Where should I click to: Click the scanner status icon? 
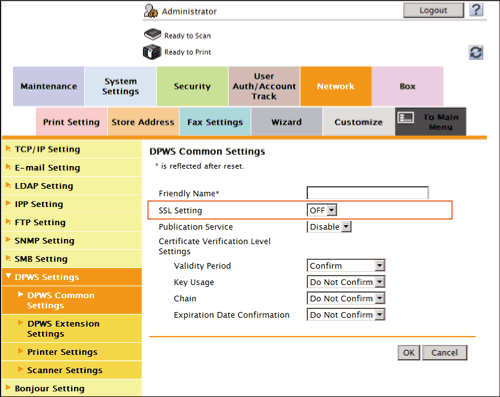(153, 34)
